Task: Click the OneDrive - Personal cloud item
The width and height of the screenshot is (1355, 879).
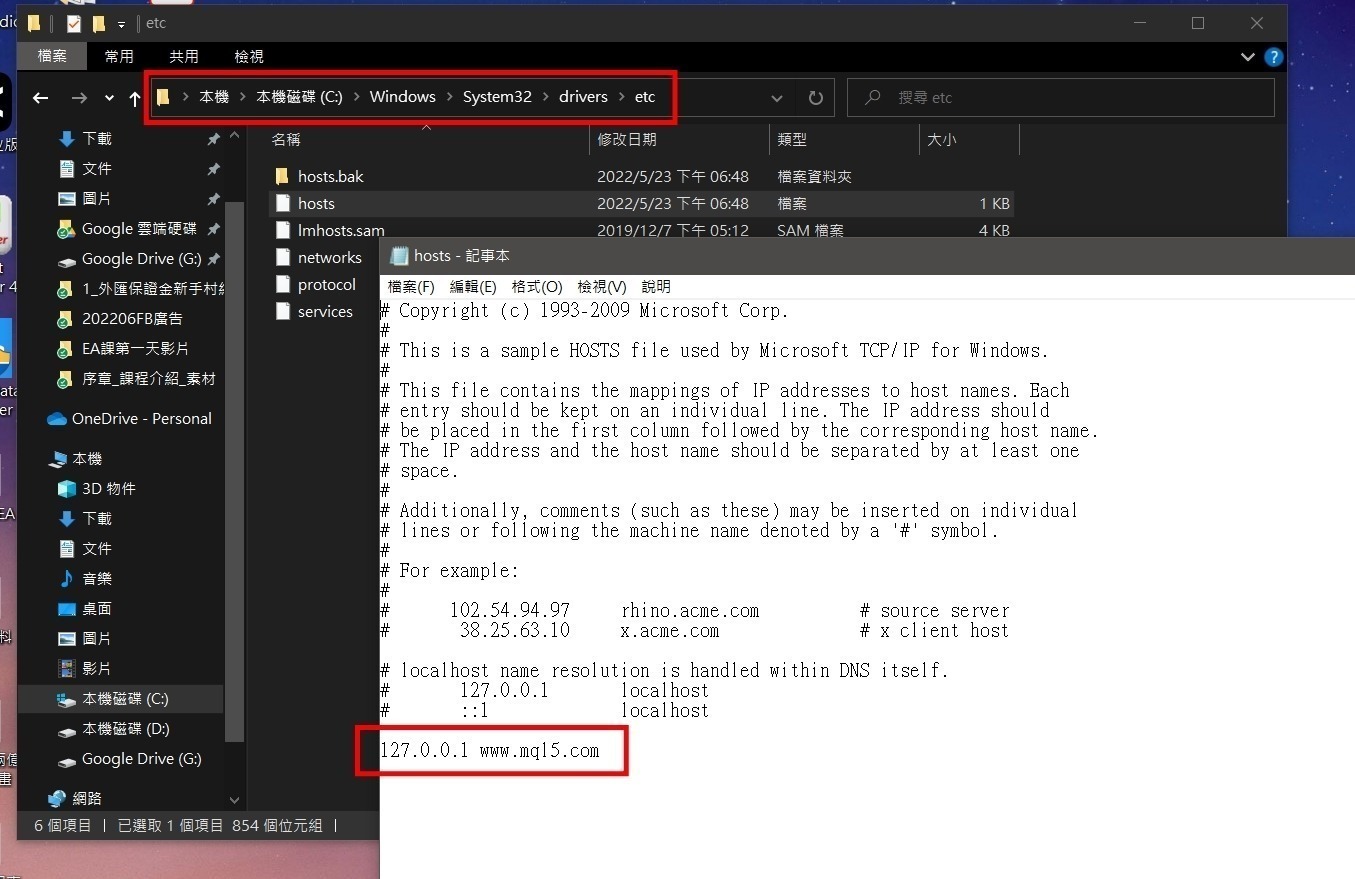Action: pos(141,418)
